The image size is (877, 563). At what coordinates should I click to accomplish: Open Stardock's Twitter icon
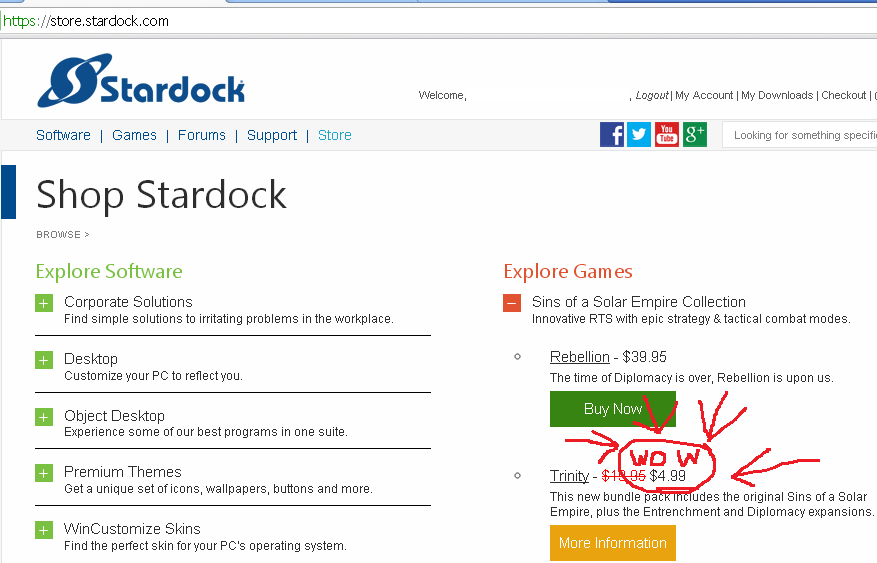tap(639, 135)
